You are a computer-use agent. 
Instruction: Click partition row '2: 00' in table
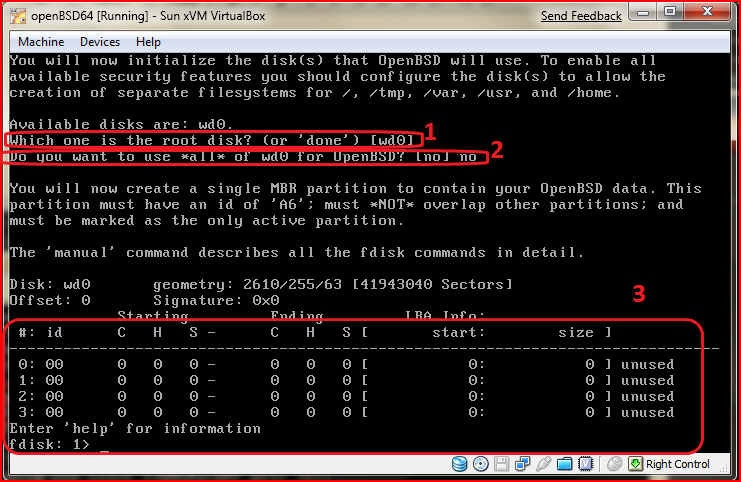pyautogui.click(x=346, y=396)
